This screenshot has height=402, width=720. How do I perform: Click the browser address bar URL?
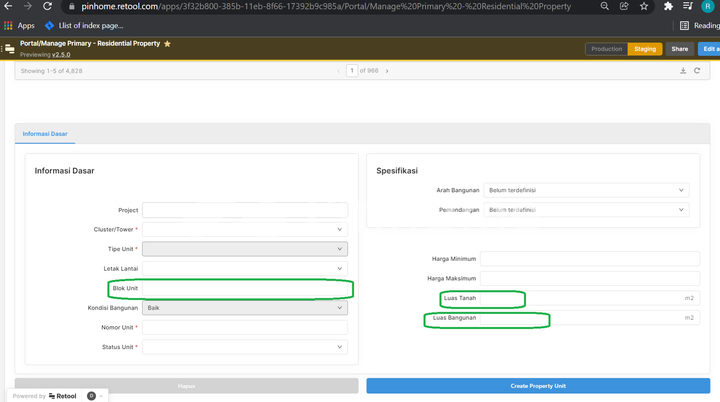pos(326,6)
